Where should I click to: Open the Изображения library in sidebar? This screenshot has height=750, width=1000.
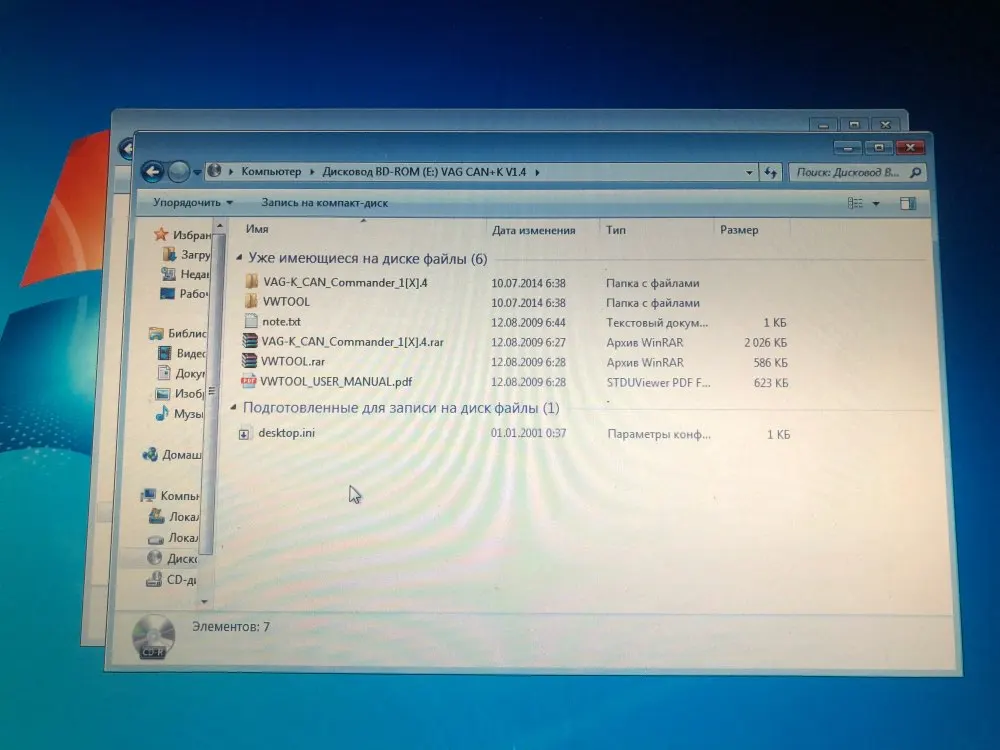click(x=180, y=393)
